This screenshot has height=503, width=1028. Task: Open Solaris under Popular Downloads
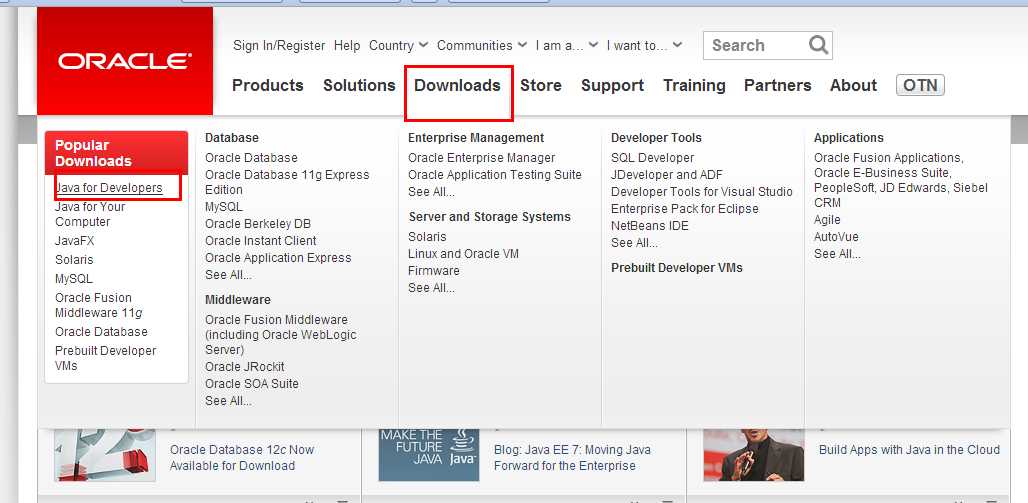coord(74,260)
